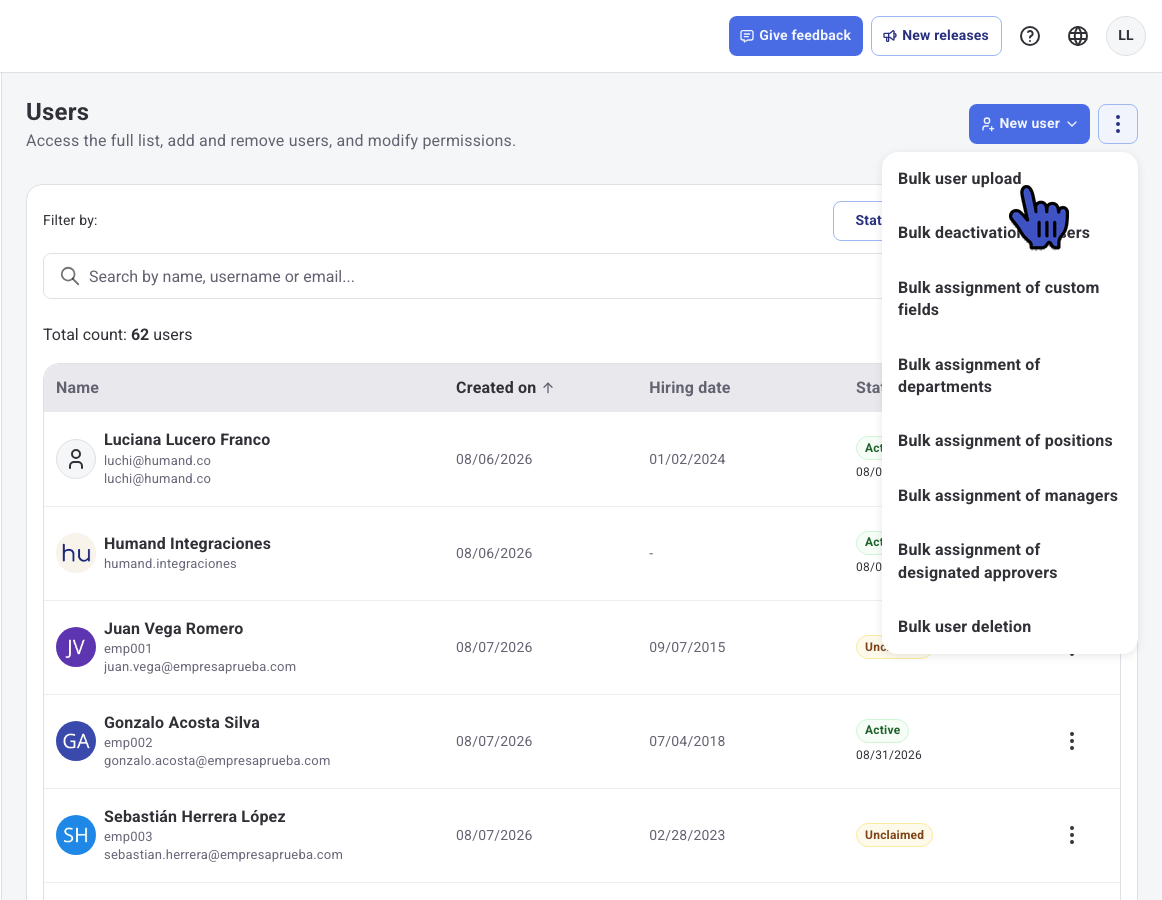
Task: Click email juan.vega@empresaprueba.com
Action: pyautogui.click(x=199, y=667)
